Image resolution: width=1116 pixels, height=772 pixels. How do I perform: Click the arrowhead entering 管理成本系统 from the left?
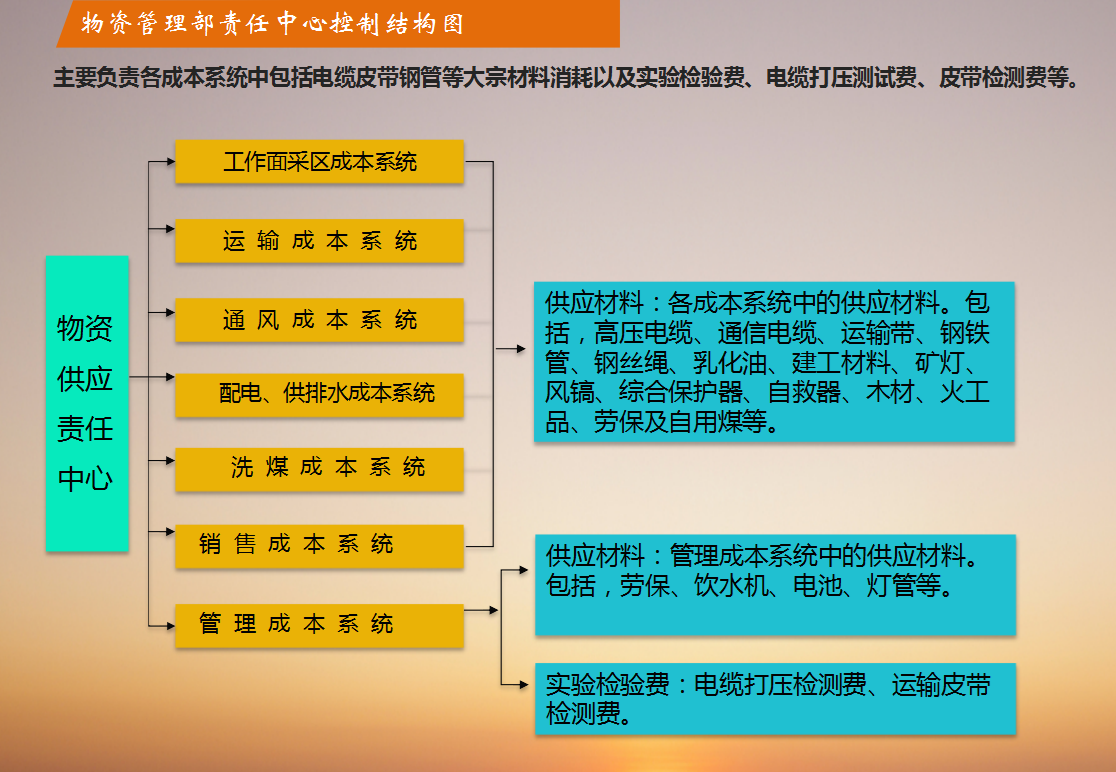[x=168, y=625]
